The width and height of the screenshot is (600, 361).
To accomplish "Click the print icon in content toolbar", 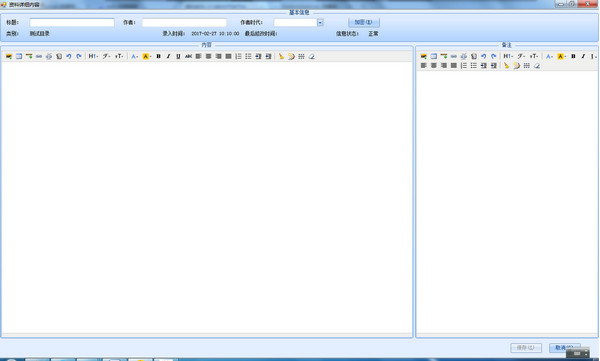I will pos(49,56).
